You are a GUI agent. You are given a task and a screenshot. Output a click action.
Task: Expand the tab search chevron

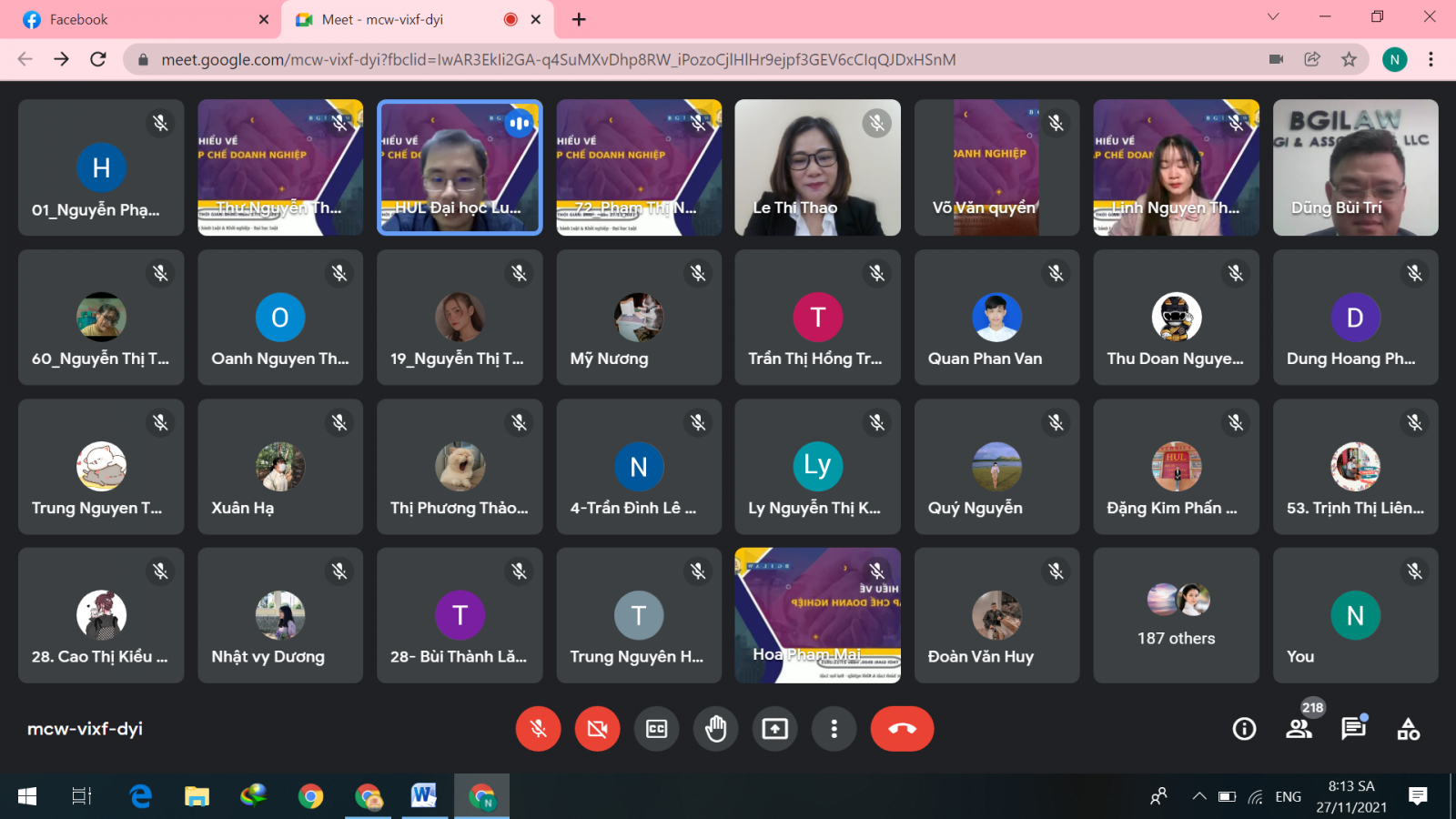click(1273, 17)
